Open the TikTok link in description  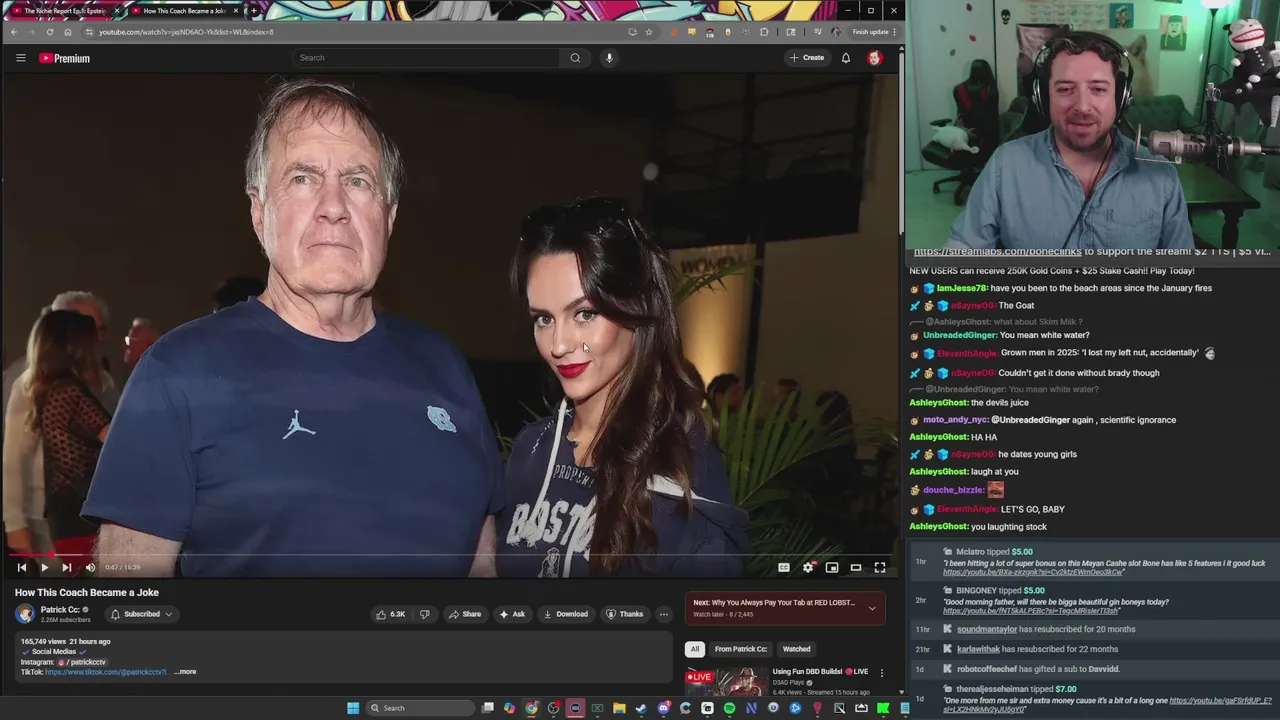tap(106, 672)
